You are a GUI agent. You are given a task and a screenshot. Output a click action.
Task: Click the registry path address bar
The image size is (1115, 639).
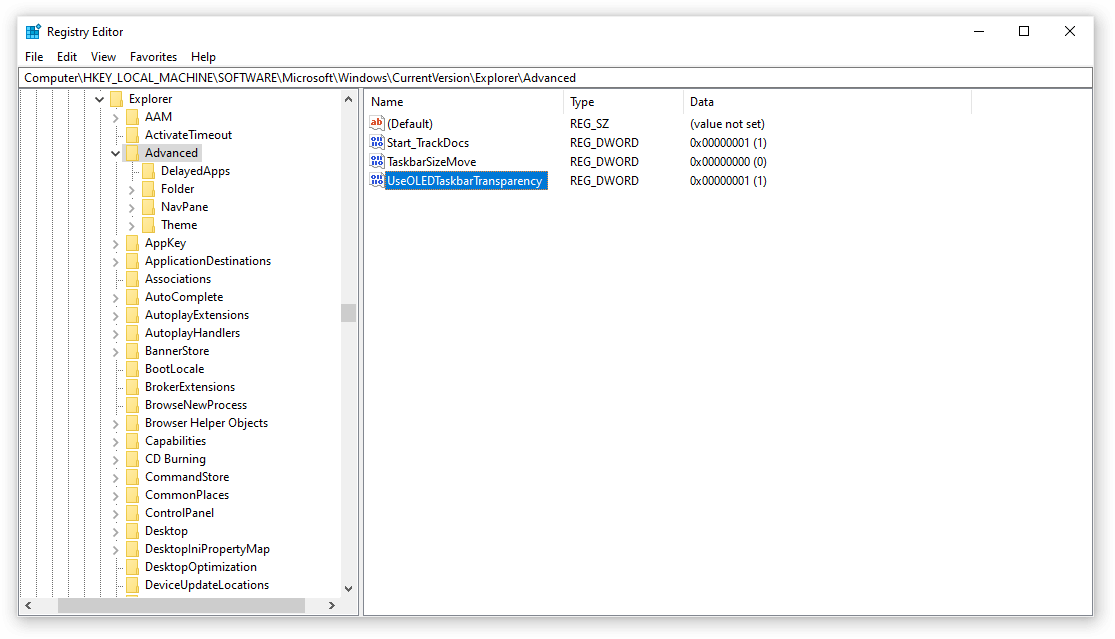[555, 77]
